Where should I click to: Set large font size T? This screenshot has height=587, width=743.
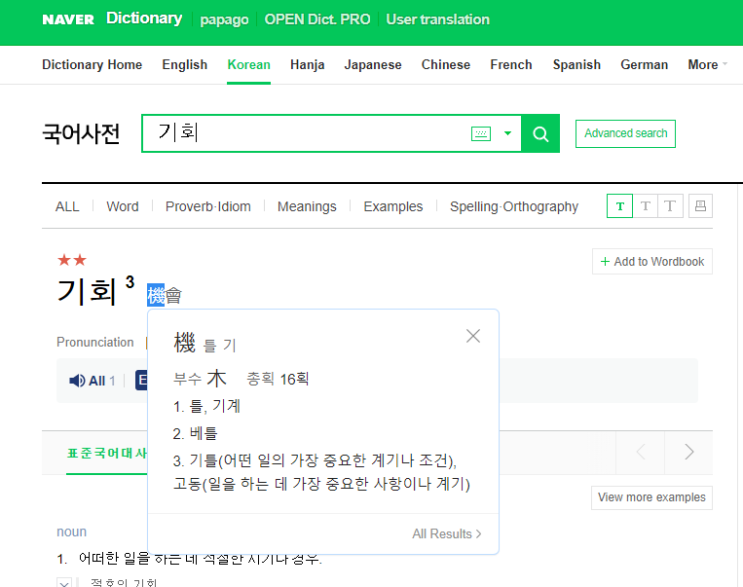(x=670, y=206)
